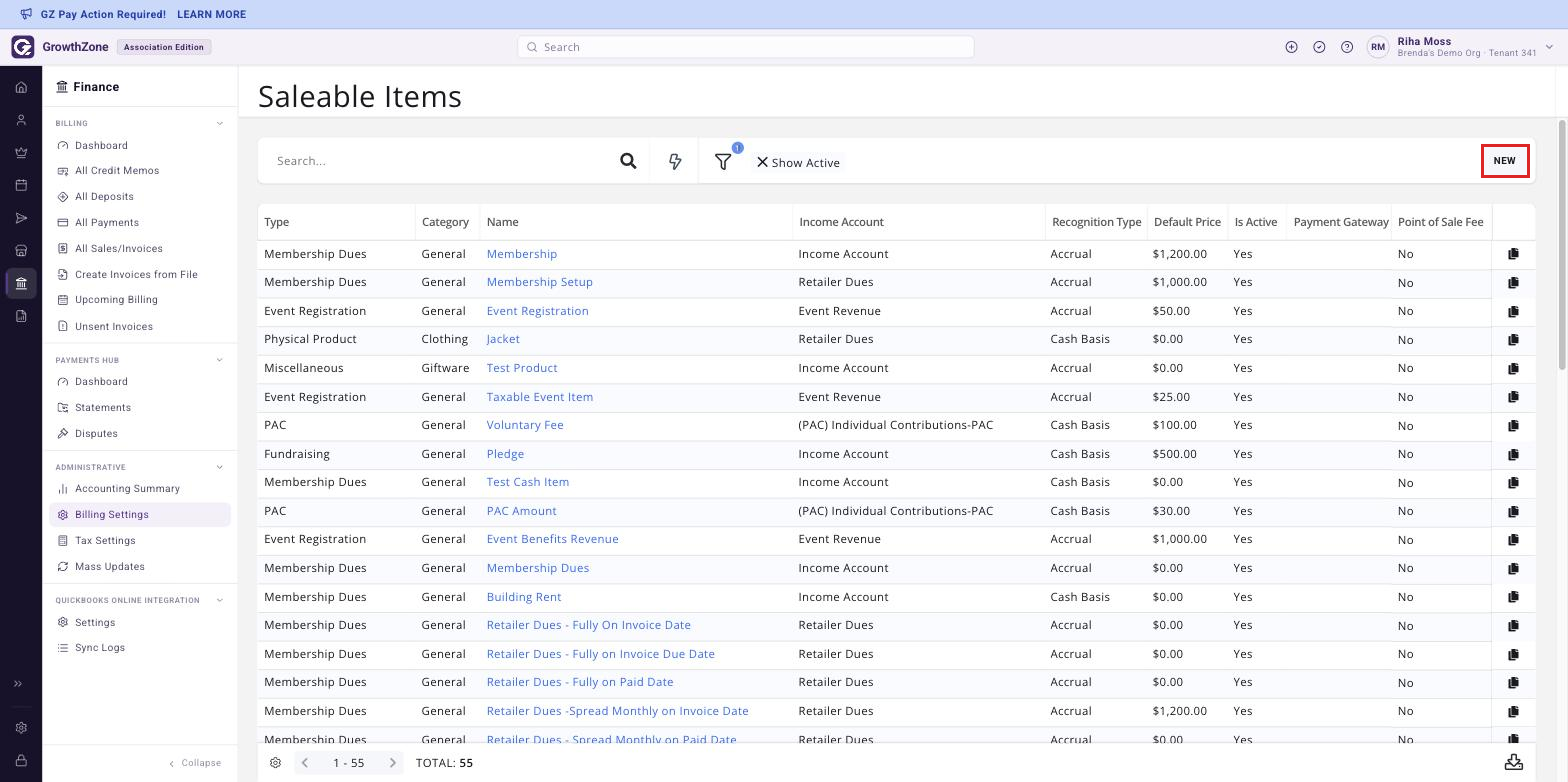
Task: Open Upcoming Billing in the Finance menu
Action: (x=116, y=300)
